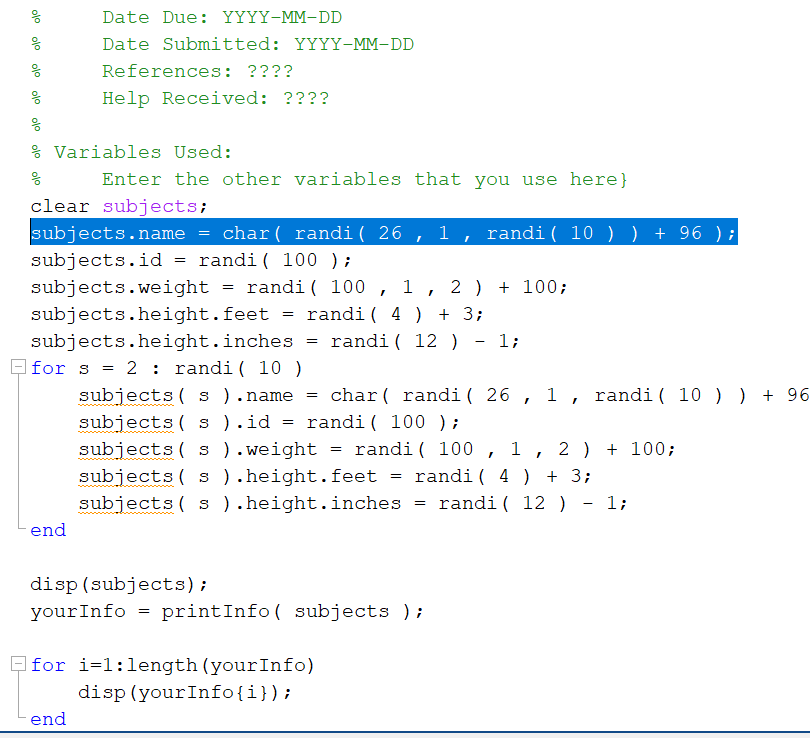The width and height of the screenshot is (810, 738).
Task: Click the 'subjects.weight' assignment line outside the loop
Action: tap(299, 287)
